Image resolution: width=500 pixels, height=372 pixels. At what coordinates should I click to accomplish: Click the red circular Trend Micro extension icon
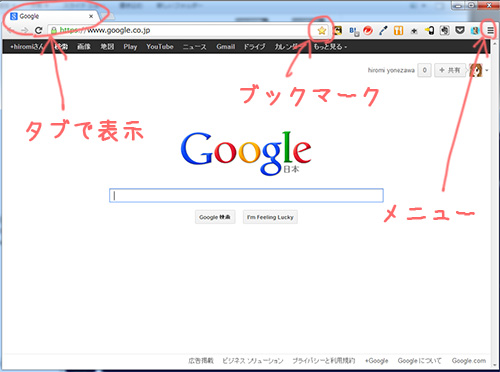pyautogui.click(x=368, y=31)
